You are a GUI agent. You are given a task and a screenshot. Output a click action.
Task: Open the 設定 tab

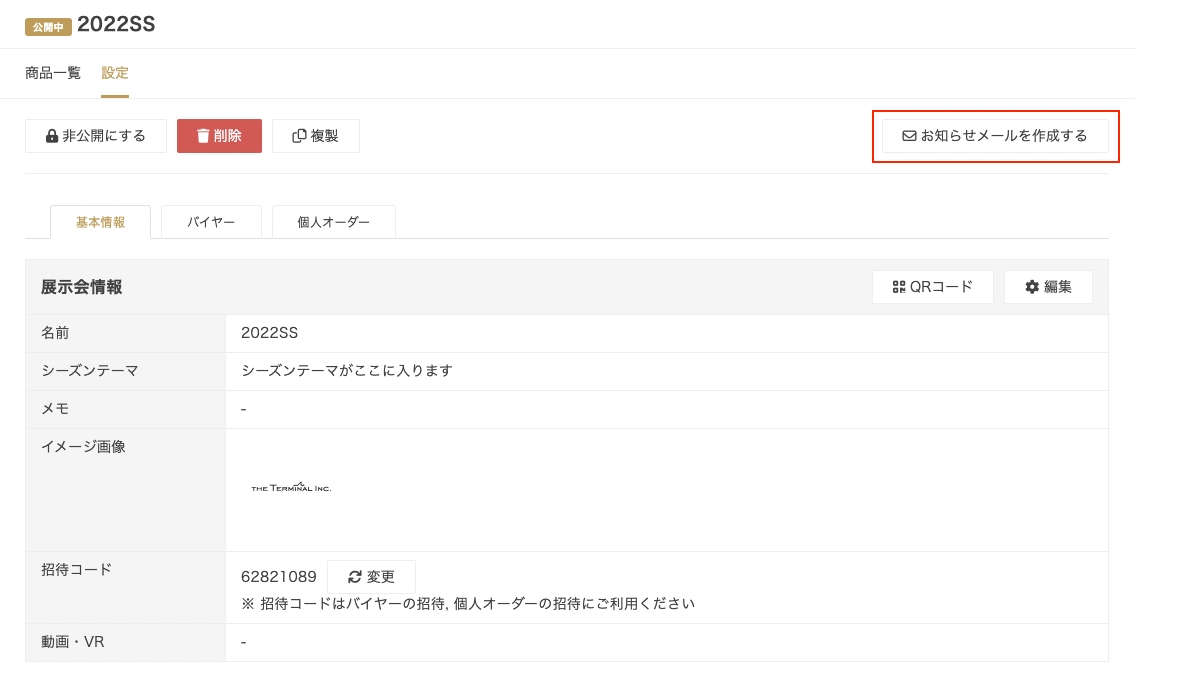115,73
